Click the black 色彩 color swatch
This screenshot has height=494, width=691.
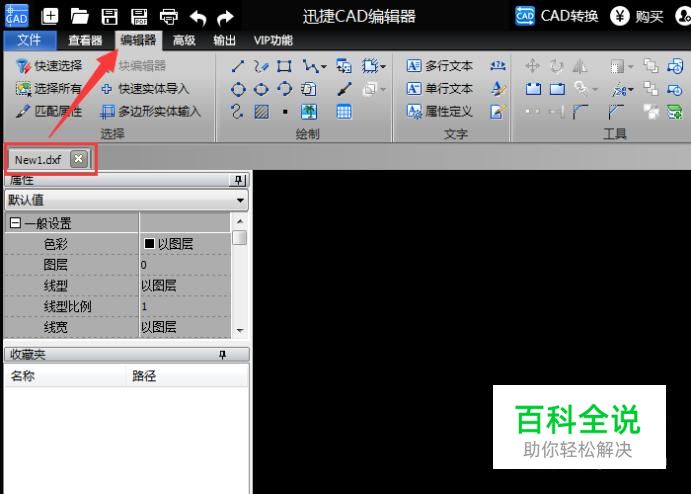pyautogui.click(x=149, y=243)
